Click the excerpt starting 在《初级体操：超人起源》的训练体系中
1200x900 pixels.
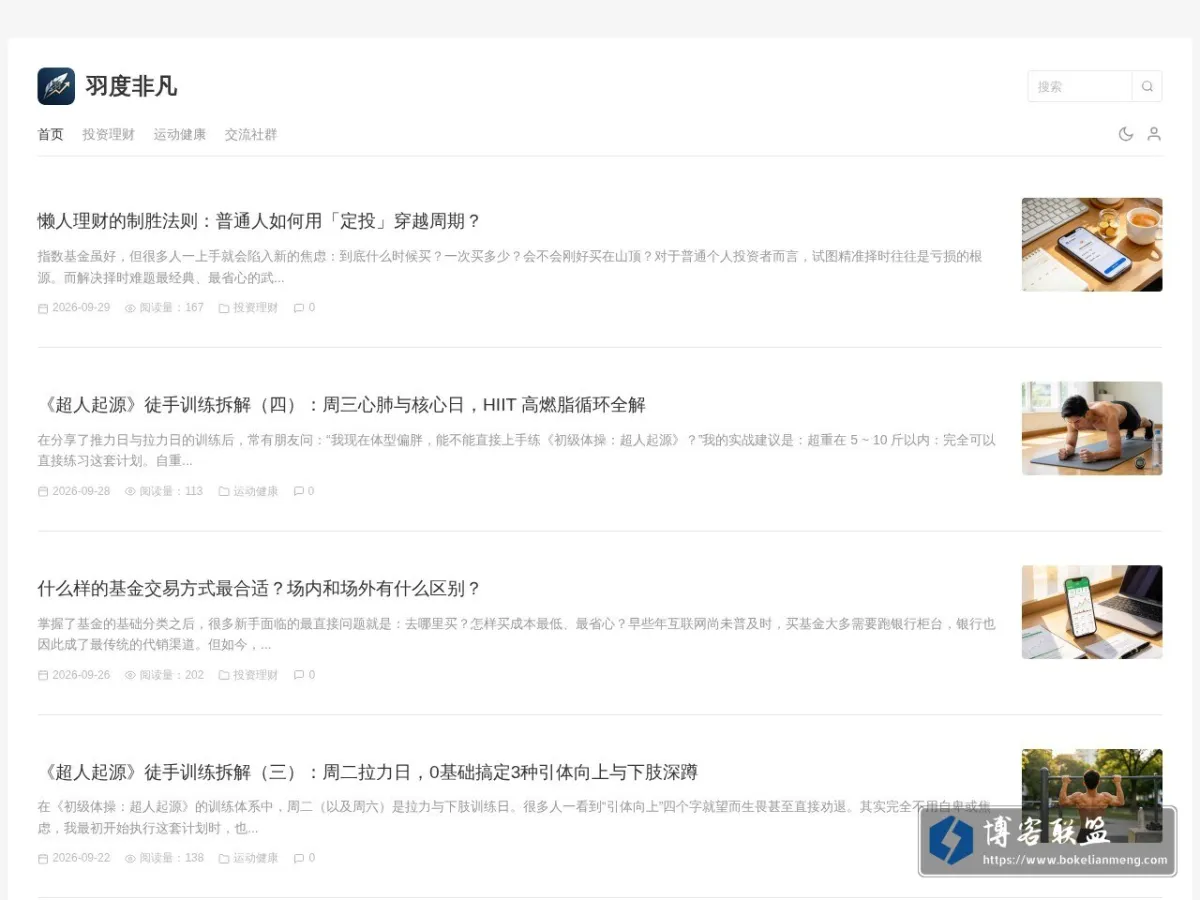click(x=514, y=817)
